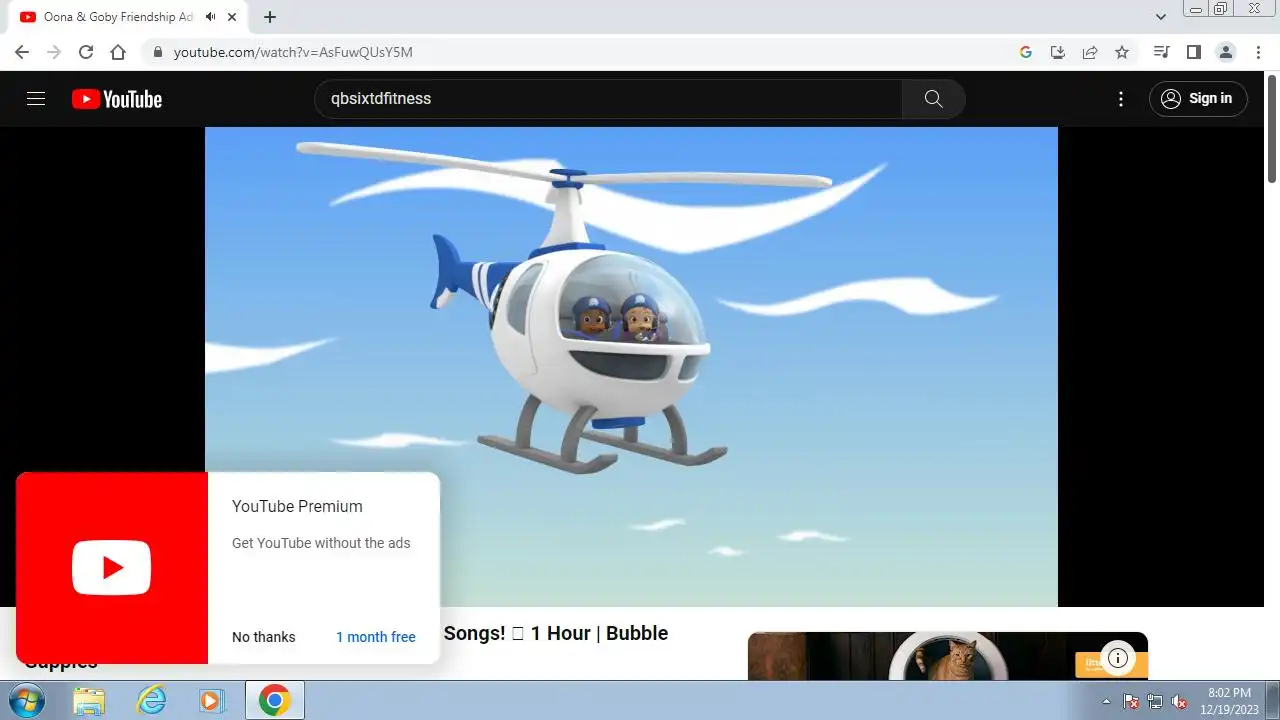
Task: Reload the page
Action: click(x=86, y=52)
